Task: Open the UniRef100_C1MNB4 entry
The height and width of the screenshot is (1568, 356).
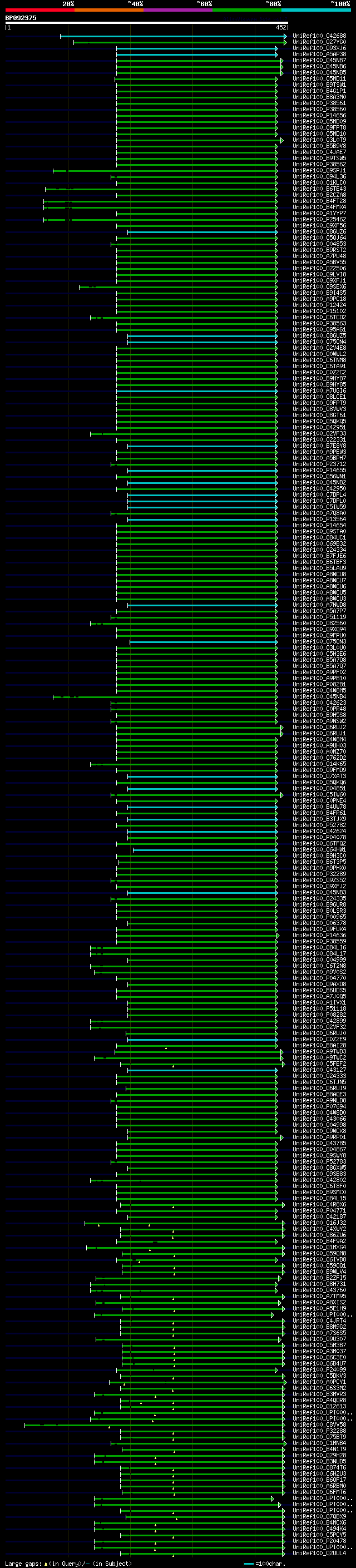Action: [x=319, y=1443]
